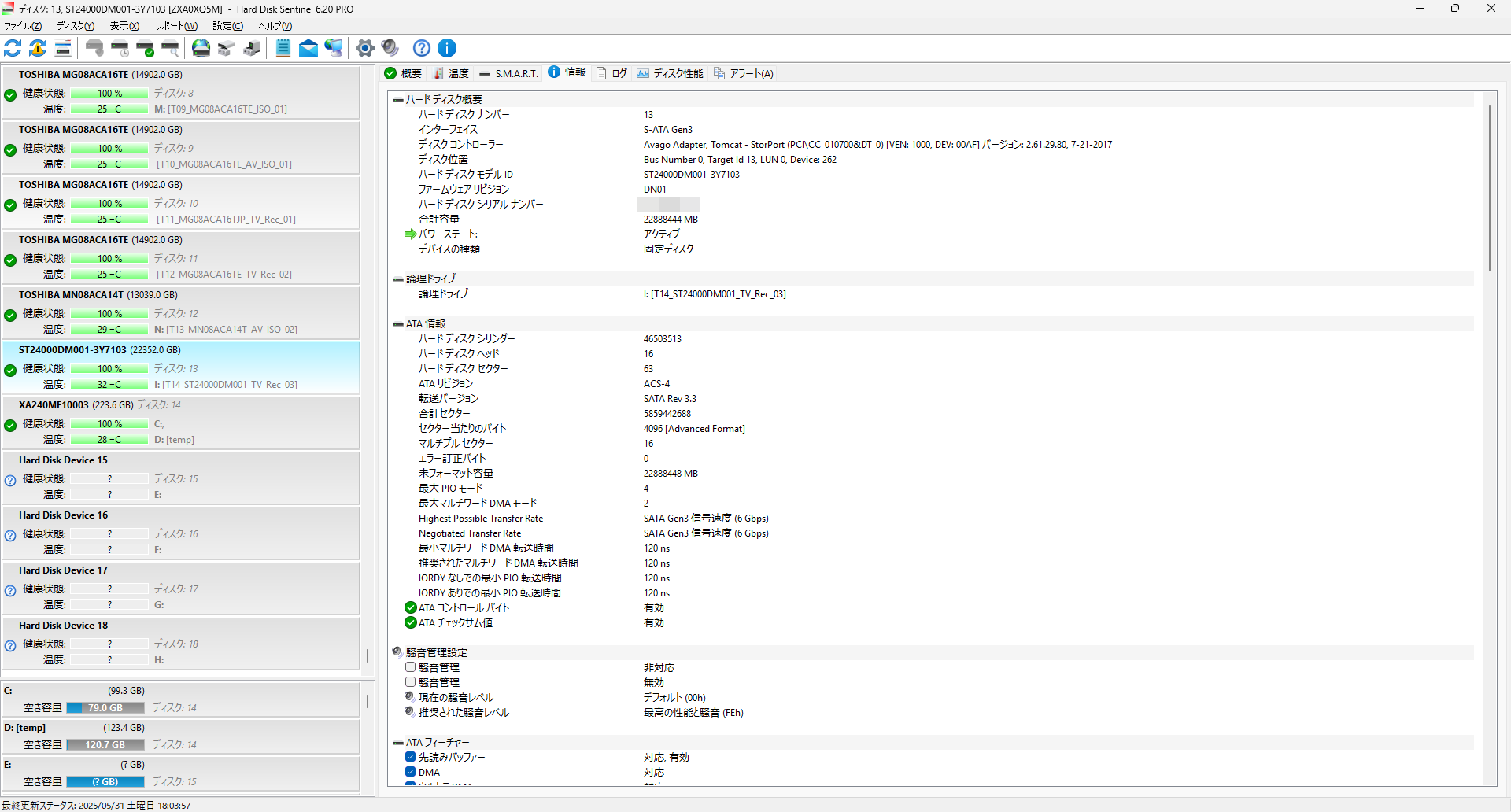This screenshot has height=812, width=1511.
Task: Open the レポート menu
Action: click(175, 26)
